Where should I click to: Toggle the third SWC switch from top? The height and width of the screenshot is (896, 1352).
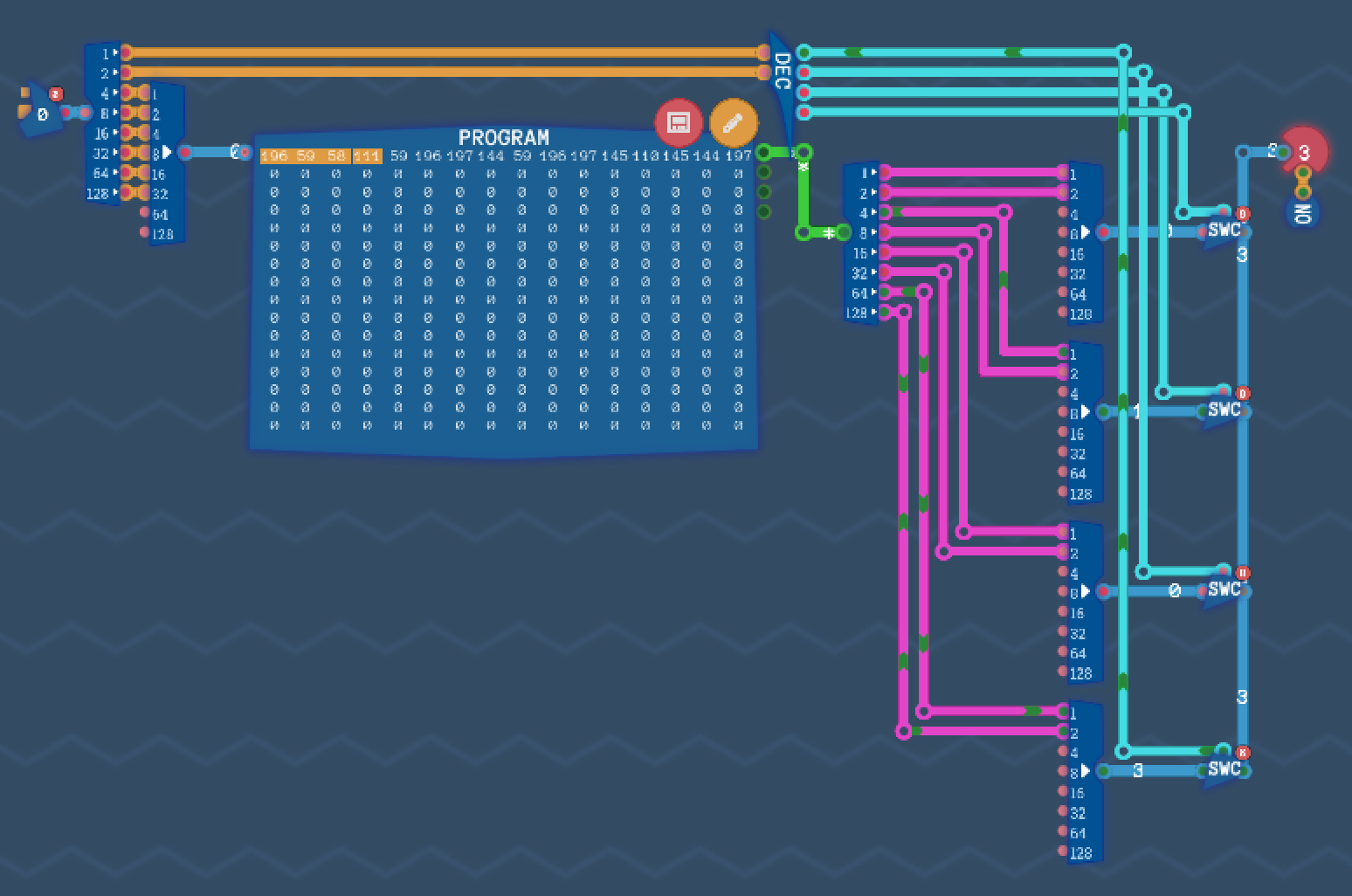tap(1224, 590)
